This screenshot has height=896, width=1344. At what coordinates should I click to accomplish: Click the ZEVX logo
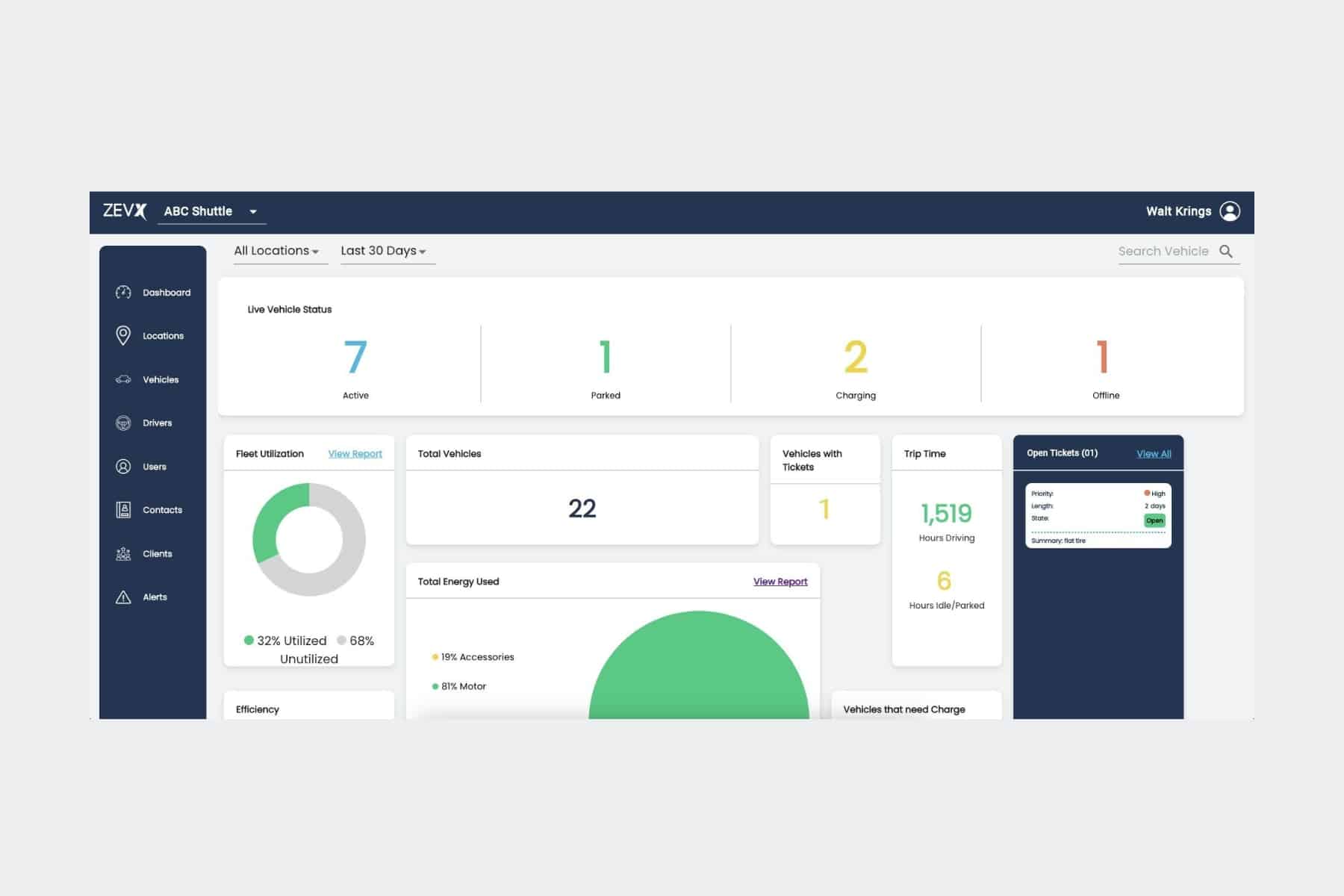click(x=125, y=211)
